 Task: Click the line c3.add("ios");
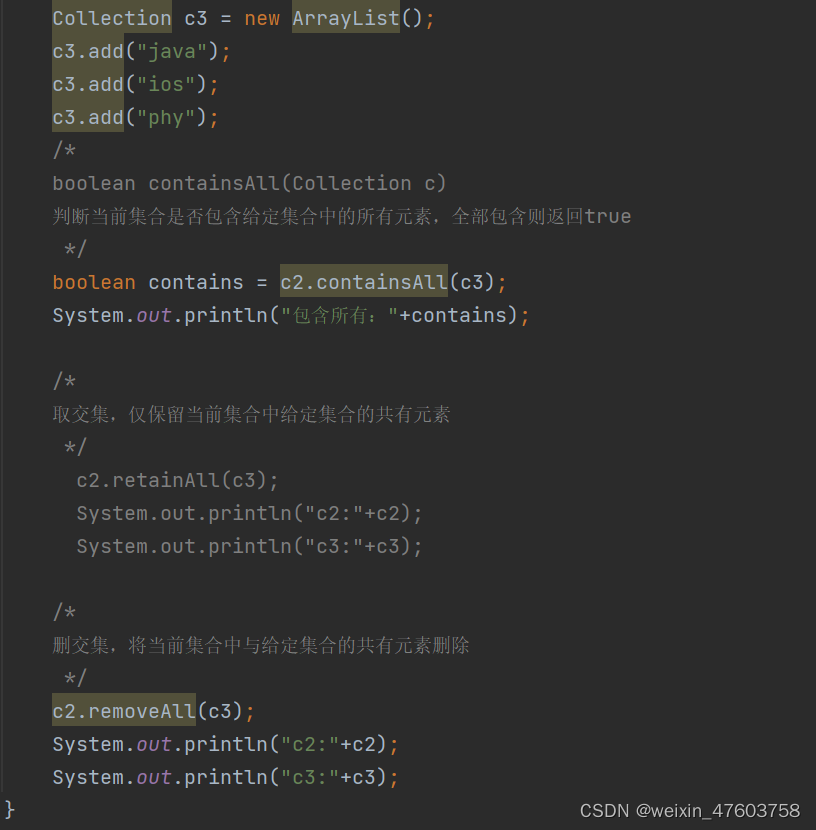[x=135, y=85]
